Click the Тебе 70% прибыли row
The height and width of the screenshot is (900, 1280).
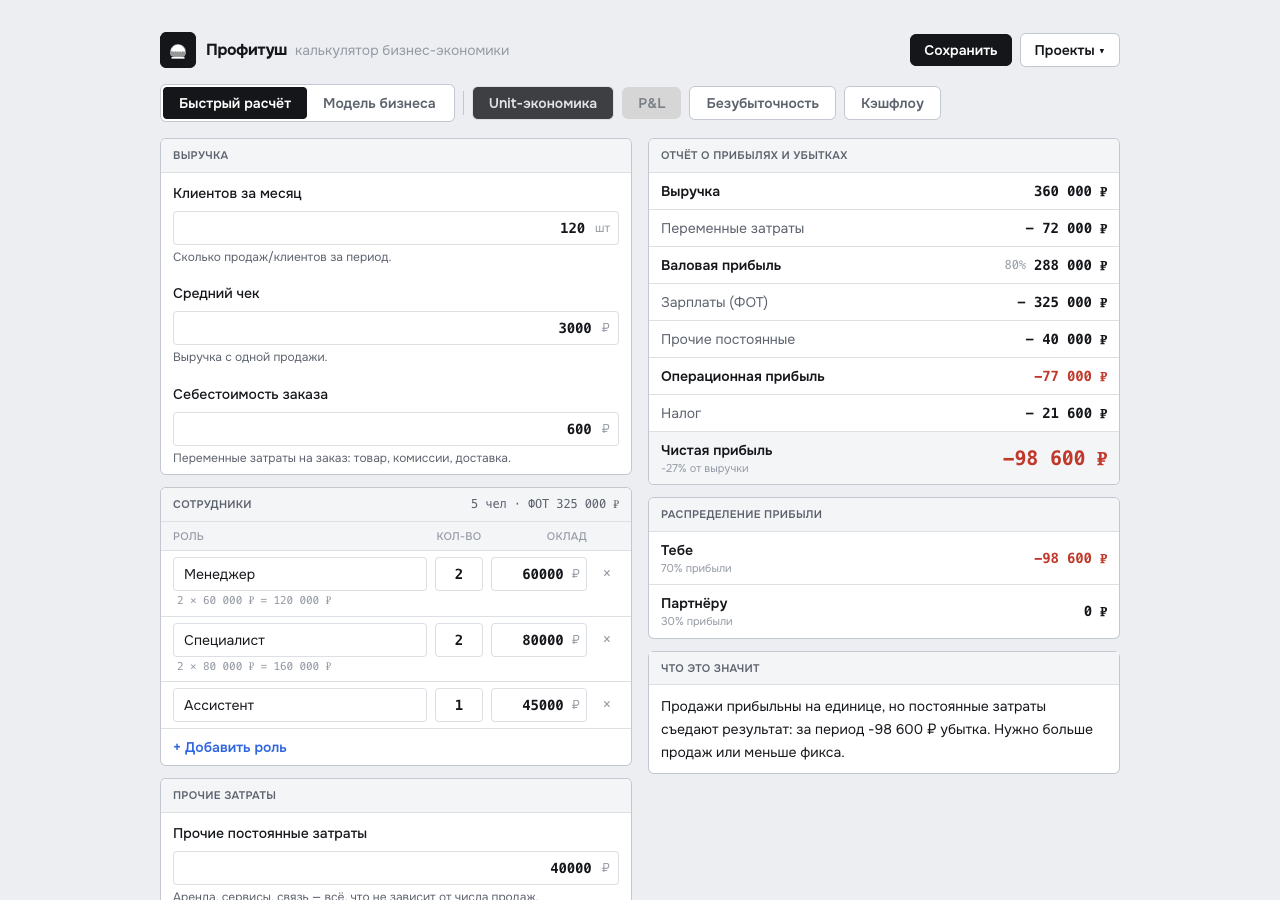pos(884,558)
